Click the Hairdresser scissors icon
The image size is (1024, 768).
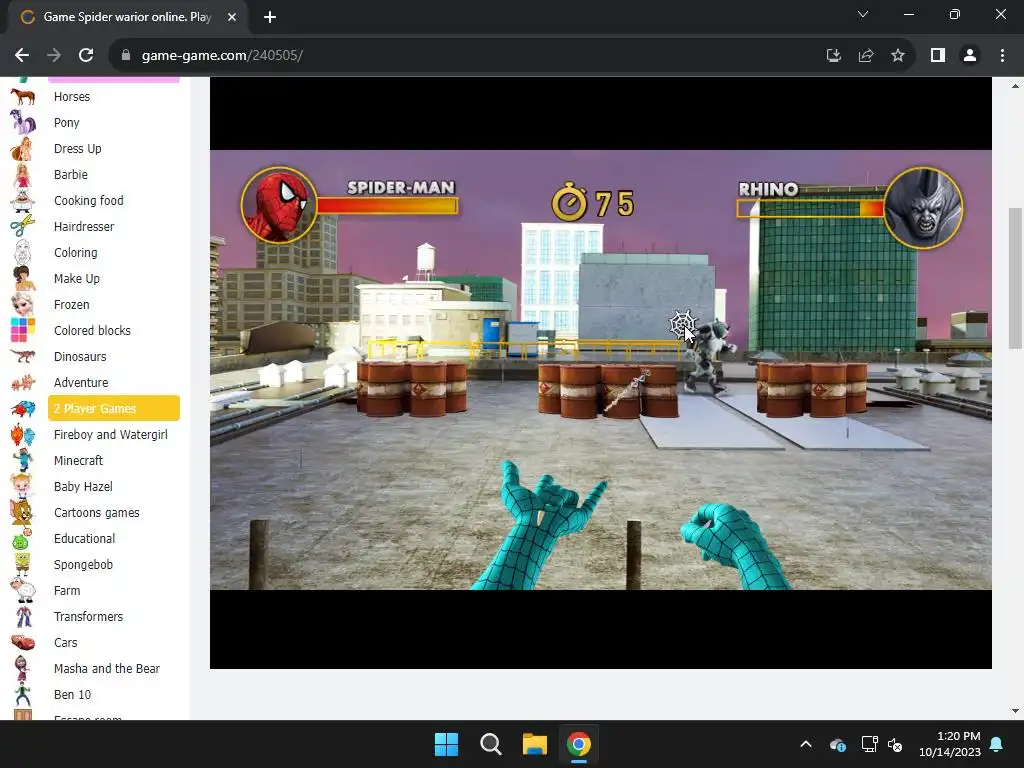22,227
